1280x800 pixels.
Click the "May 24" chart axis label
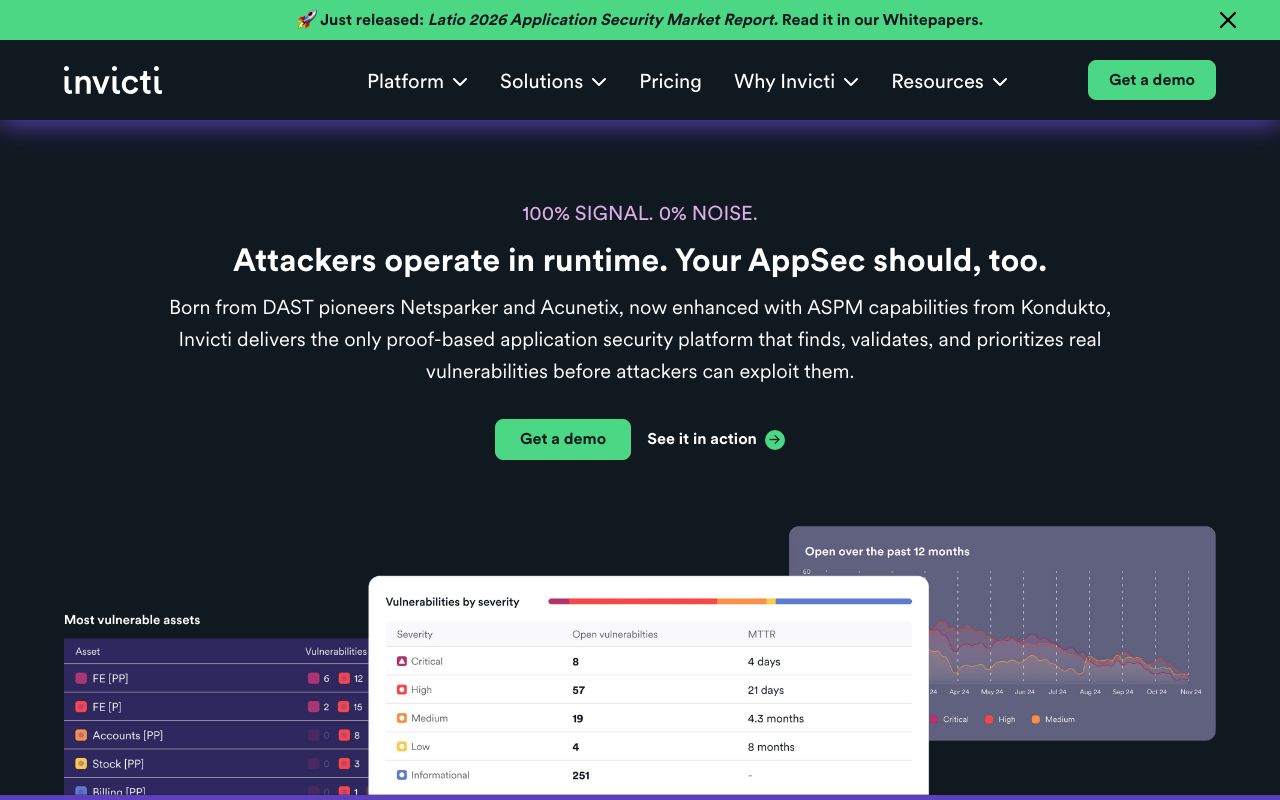[992, 692]
